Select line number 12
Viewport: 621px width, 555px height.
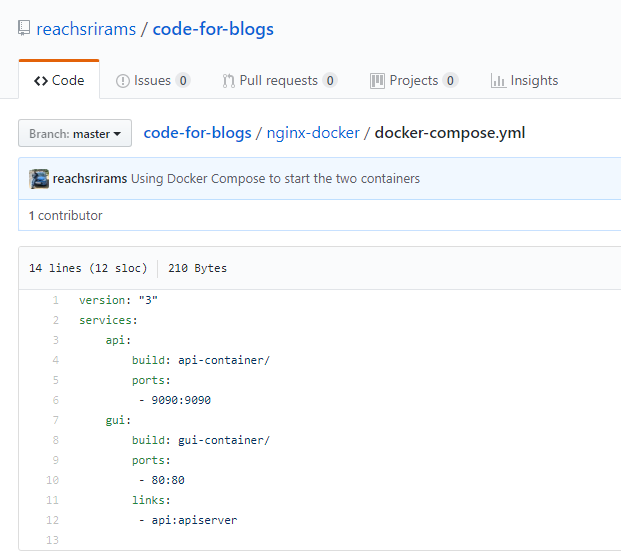coord(53,520)
